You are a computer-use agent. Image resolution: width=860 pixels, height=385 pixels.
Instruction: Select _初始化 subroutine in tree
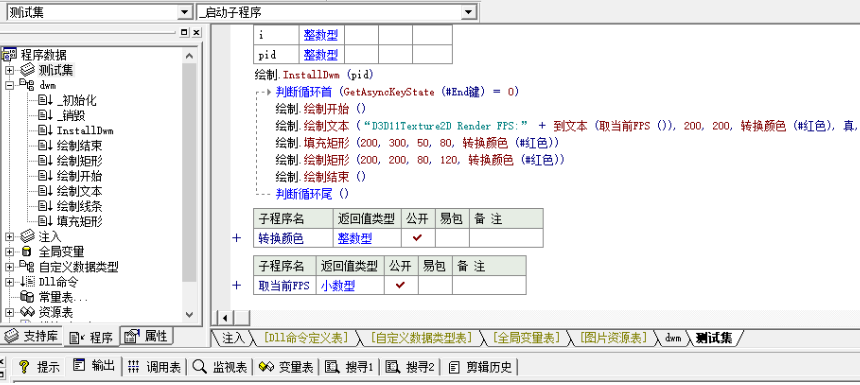point(76,100)
